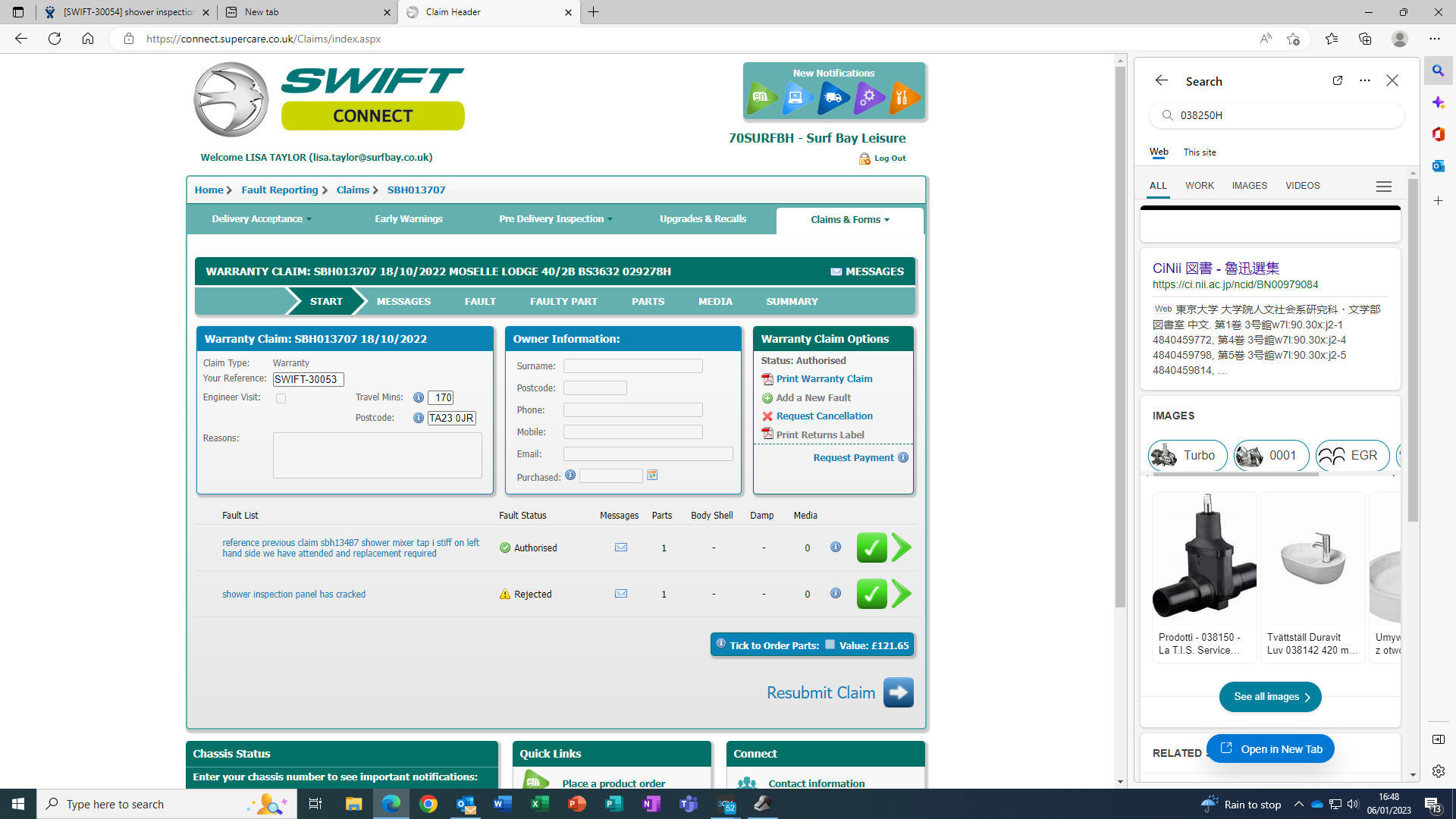The image size is (1456, 819).
Task: Go to the FAULTY PART step tab
Action: coord(563,302)
